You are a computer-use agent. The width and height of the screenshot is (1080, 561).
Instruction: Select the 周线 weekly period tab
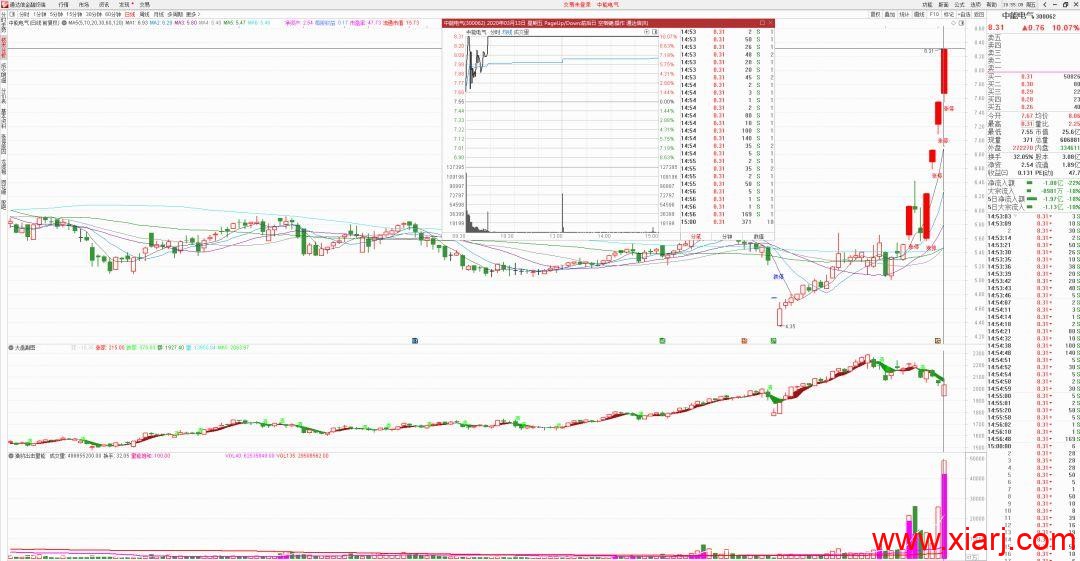click(x=145, y=14)
